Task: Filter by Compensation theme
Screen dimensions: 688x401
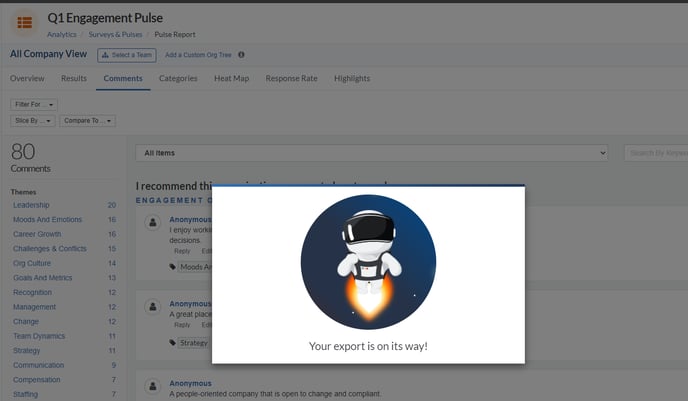Action: click(36, 380)
